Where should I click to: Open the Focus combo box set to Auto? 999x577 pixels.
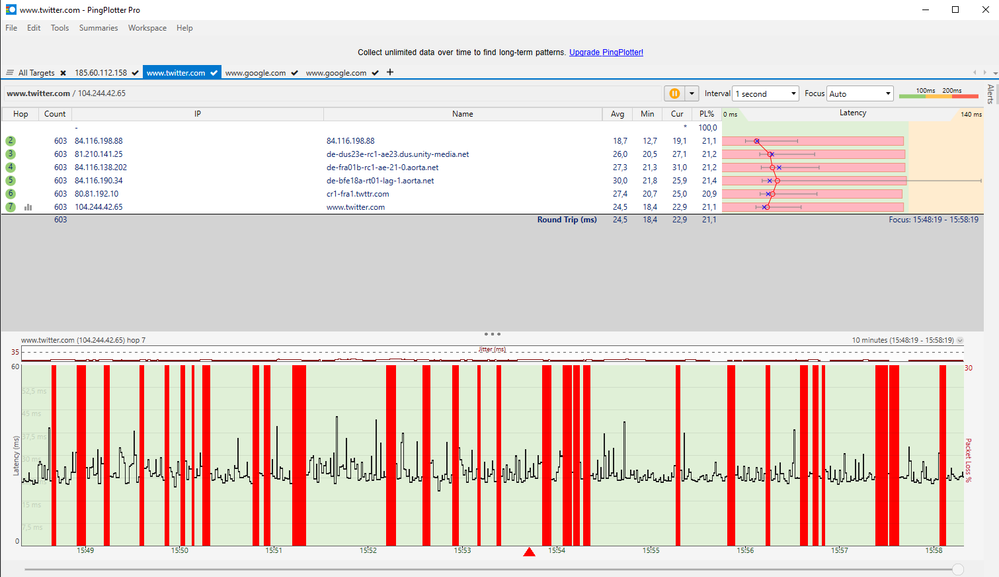click(x=859, y=94)
